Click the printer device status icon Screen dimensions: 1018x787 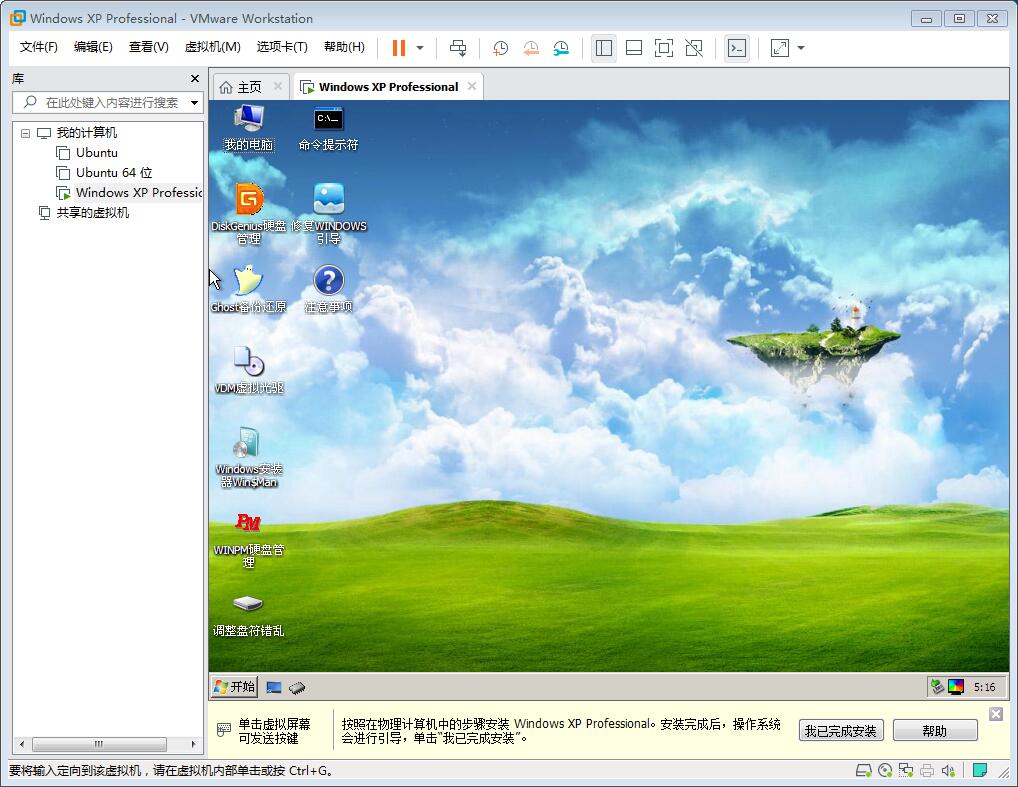click(927, 771)
